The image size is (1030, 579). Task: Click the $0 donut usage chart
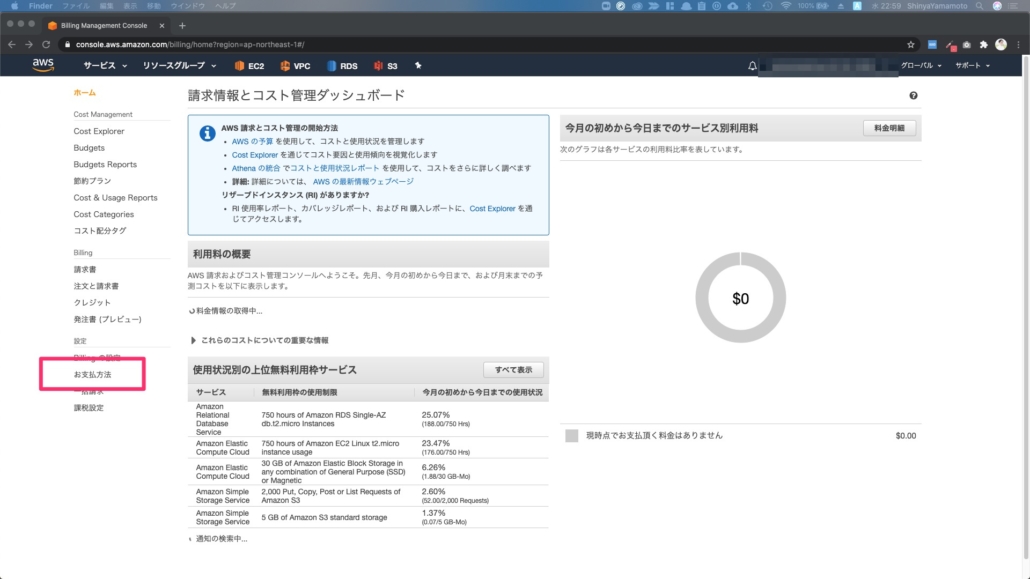tap(740, 298)
